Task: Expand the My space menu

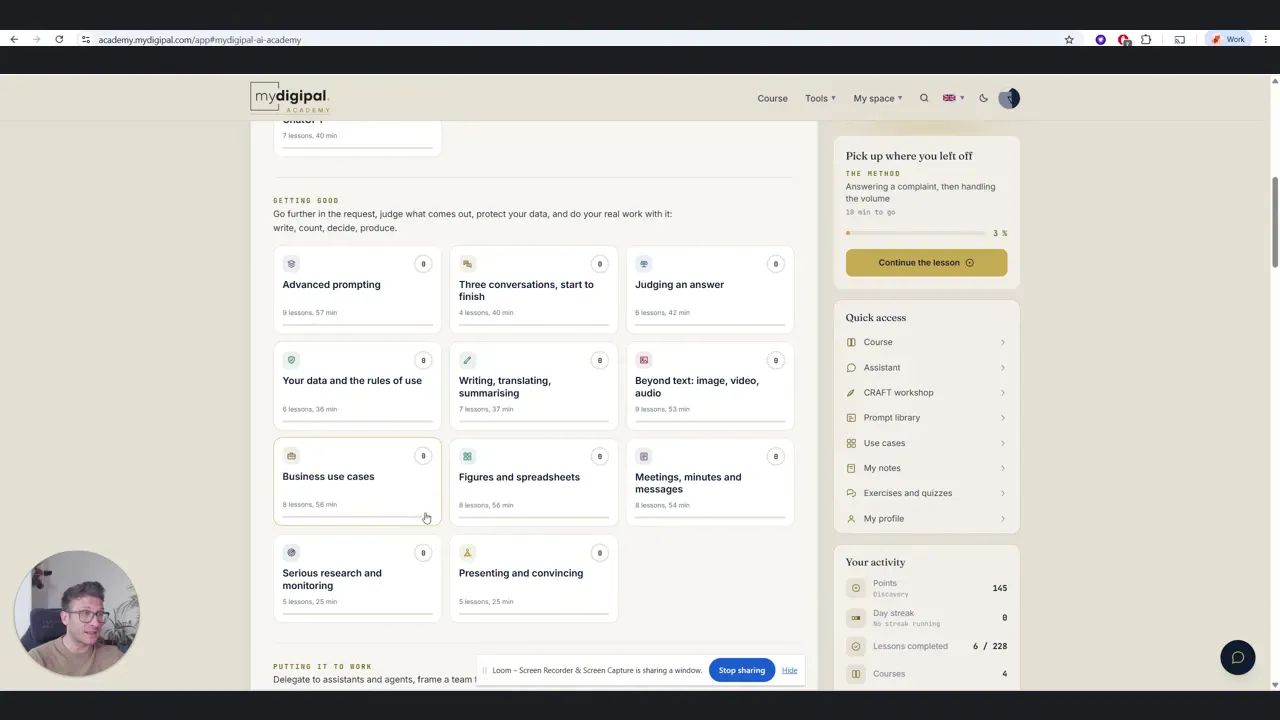Action: [878, 98]
